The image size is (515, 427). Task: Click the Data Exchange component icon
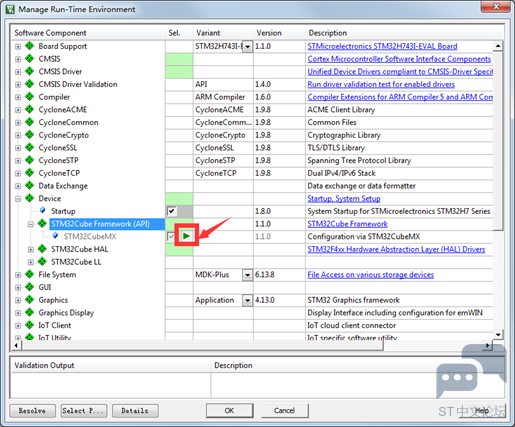point(30,185)
